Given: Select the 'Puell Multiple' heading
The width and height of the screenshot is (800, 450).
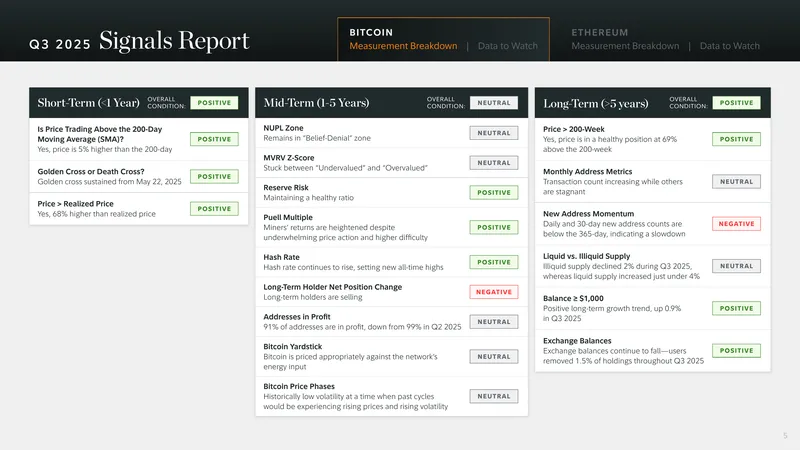Looking at the screenshot, I should tap(288, 217).
